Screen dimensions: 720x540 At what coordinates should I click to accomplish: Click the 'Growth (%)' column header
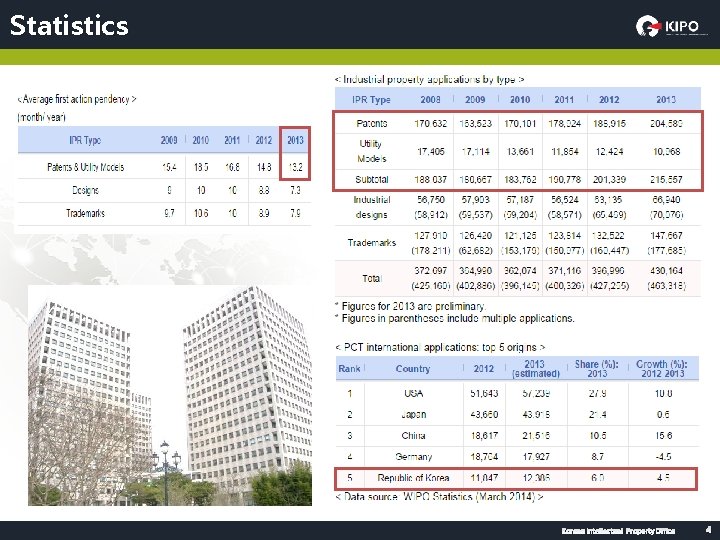tap(662, 369)
